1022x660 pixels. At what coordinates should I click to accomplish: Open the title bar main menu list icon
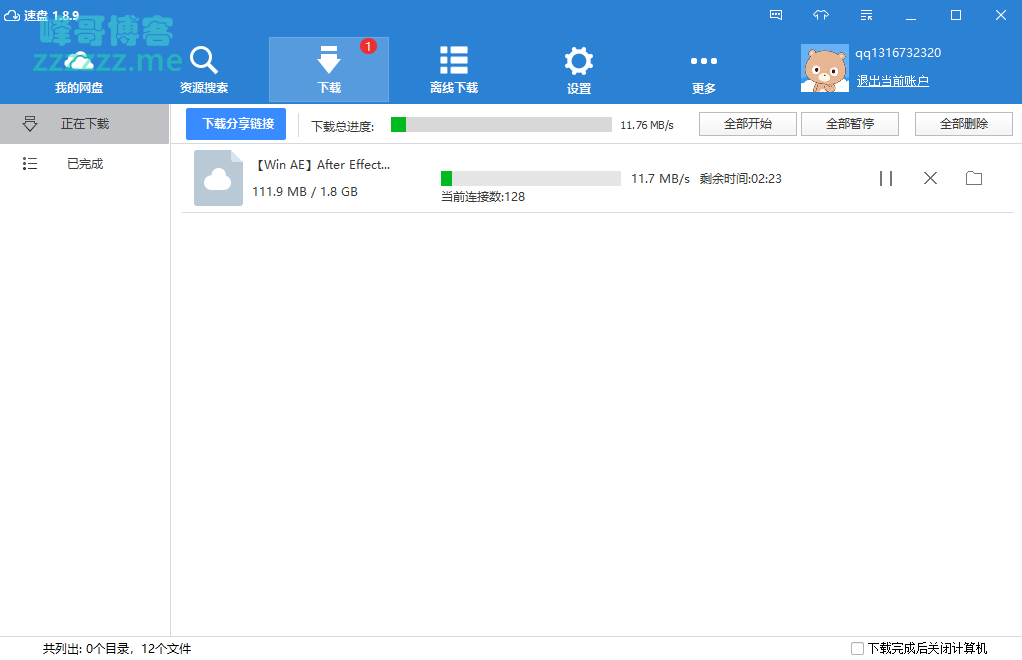pos(866,15)
